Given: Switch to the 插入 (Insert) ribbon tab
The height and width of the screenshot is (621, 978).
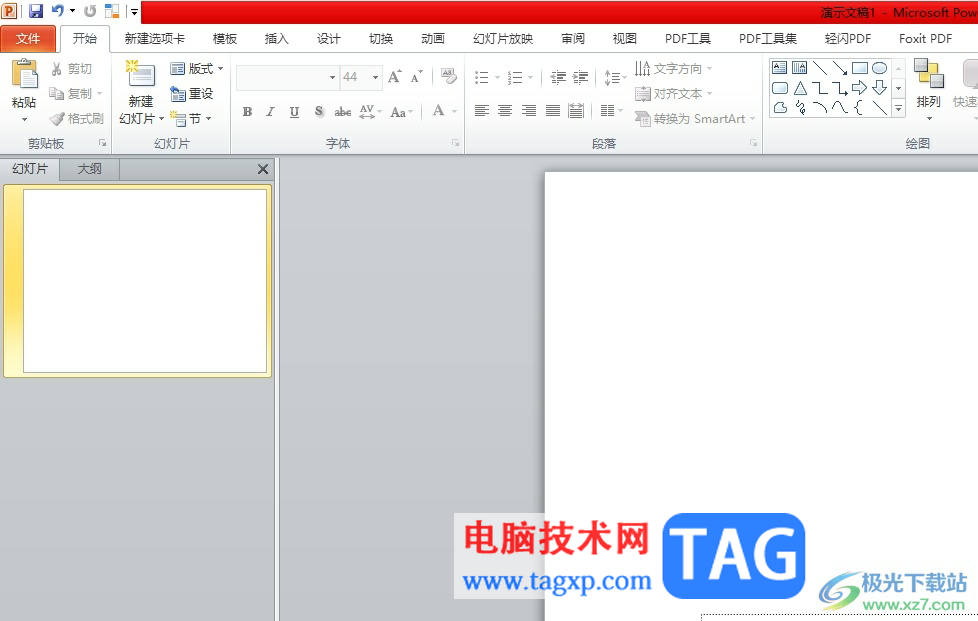Looking at the screenshot, I should [276, 39].
